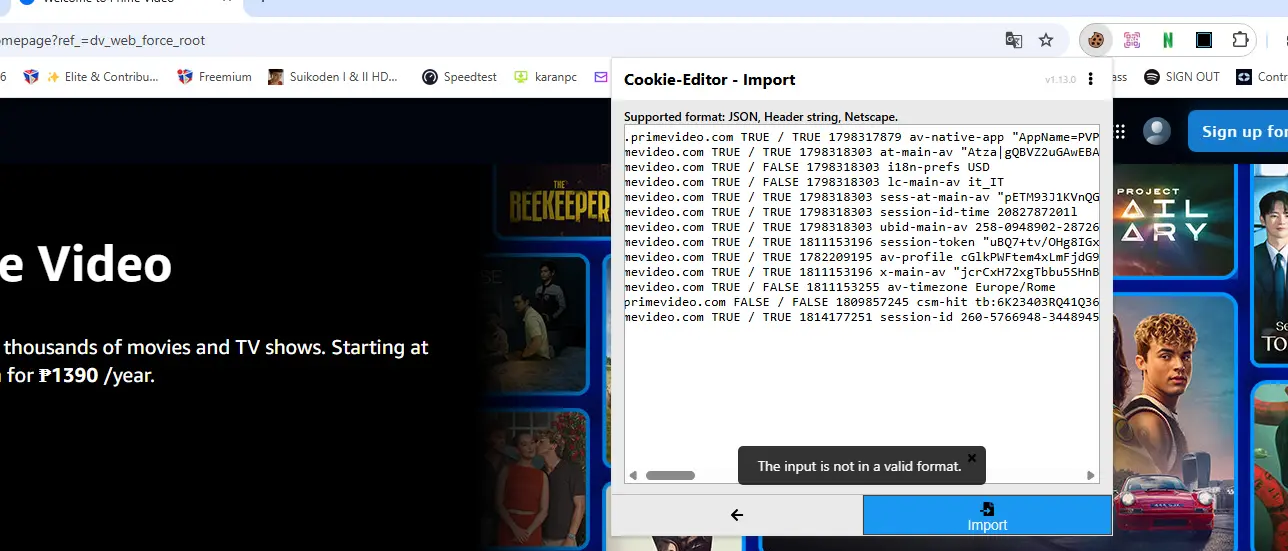This screenshot has width=1288, height=551.
Task: Click the Cookie-Editor extension icon
Action: 1097,40
